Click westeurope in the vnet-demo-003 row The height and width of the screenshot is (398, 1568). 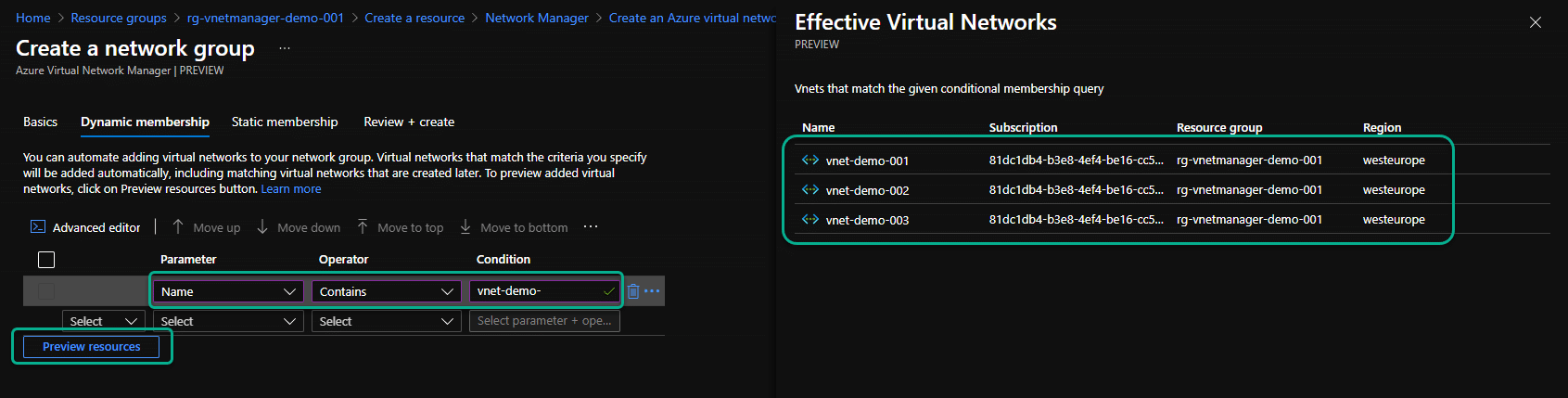(1394, 220)
